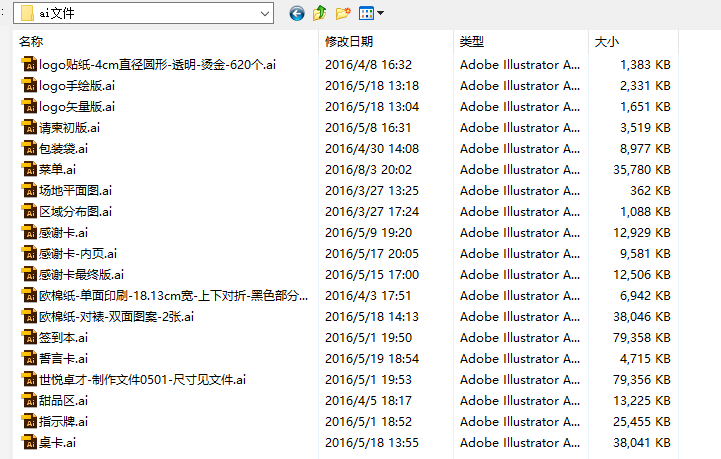Click type cell Adobe Illustrator of 甜品区.ai
The width and height of the screenshot is (721, 459).
click(520, 401)
